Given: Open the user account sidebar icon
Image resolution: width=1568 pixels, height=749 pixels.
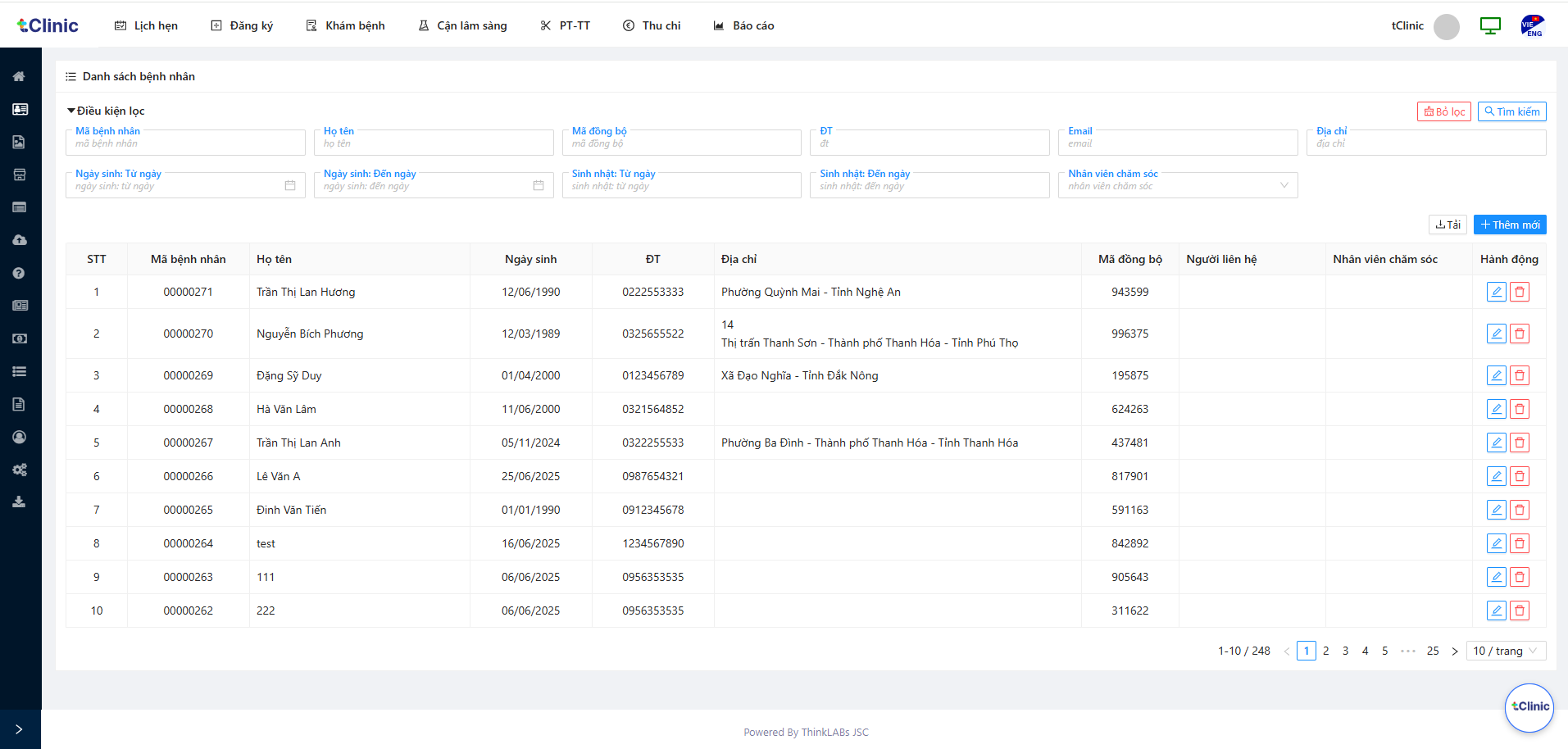Looking at the screenshot, I should [x=19, y=437].
